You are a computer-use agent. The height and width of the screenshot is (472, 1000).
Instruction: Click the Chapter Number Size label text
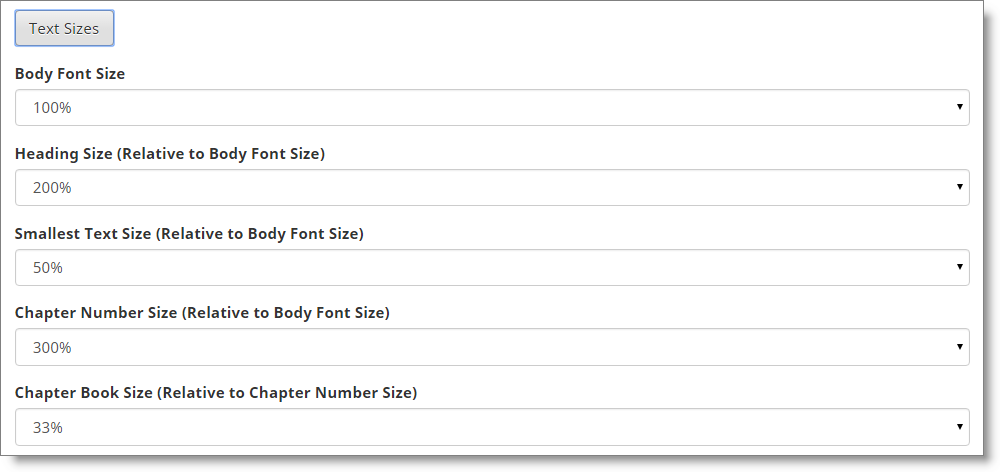202,313
